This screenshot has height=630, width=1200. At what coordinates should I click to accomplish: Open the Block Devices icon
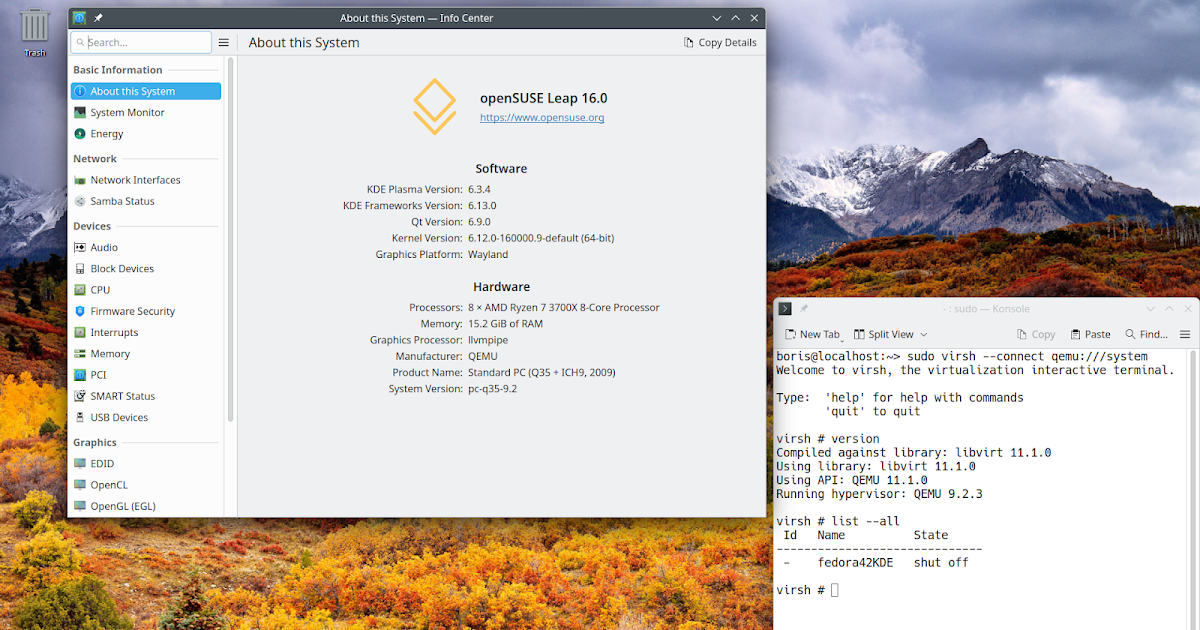81,269
